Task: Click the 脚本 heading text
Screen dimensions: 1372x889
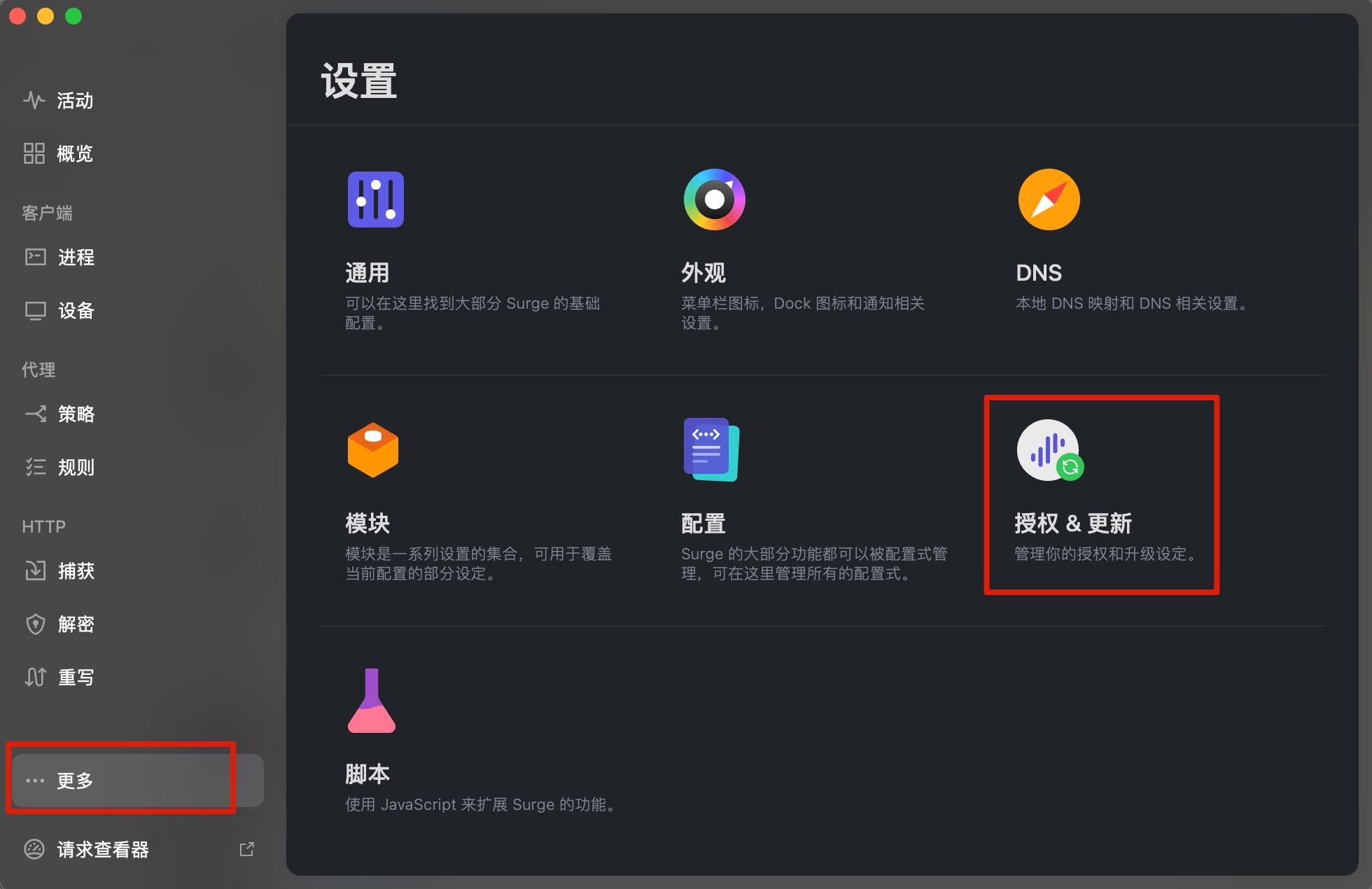Action: 367,774
